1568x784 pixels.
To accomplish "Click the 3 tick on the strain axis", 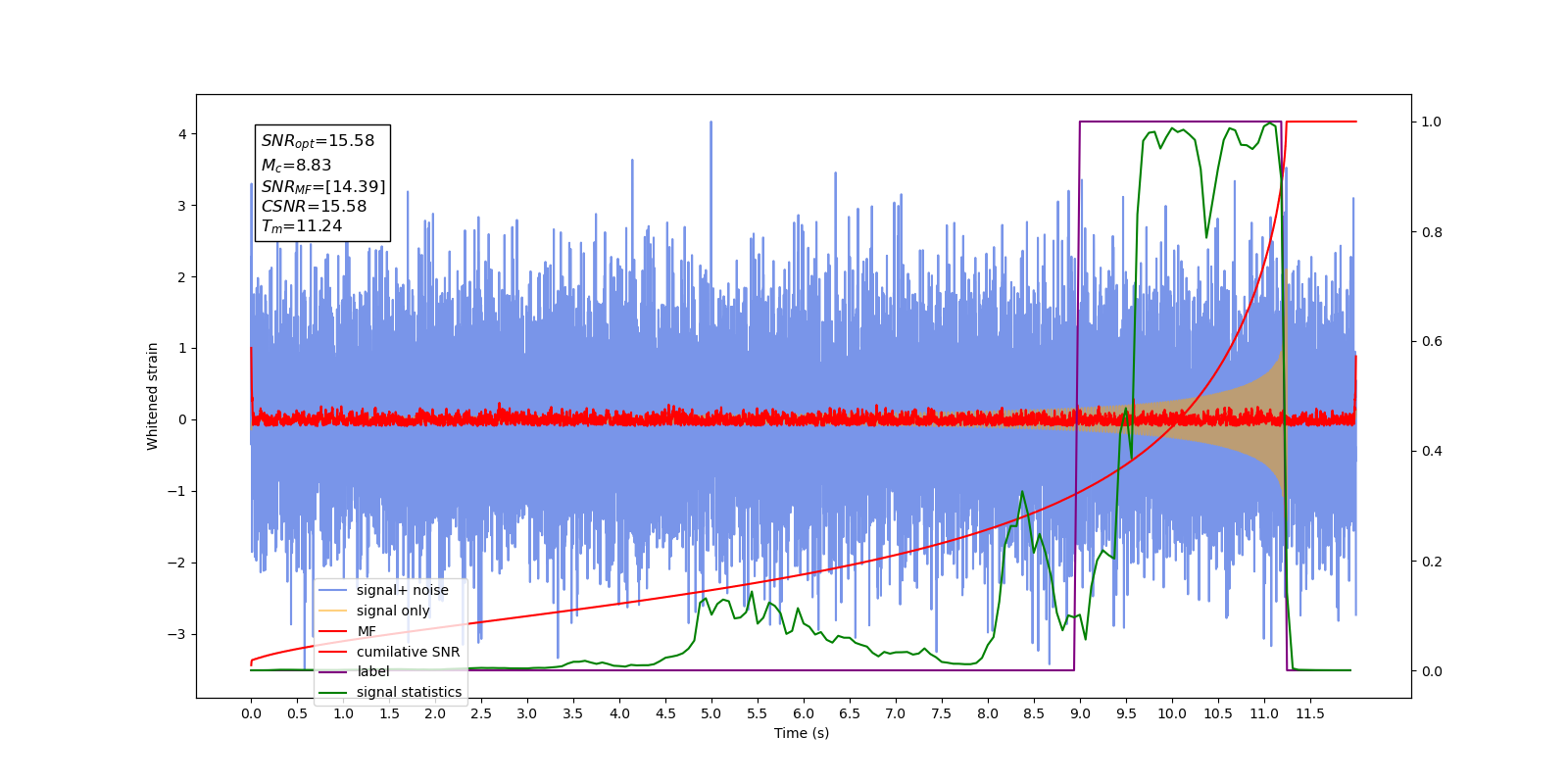I will [182, 206].
